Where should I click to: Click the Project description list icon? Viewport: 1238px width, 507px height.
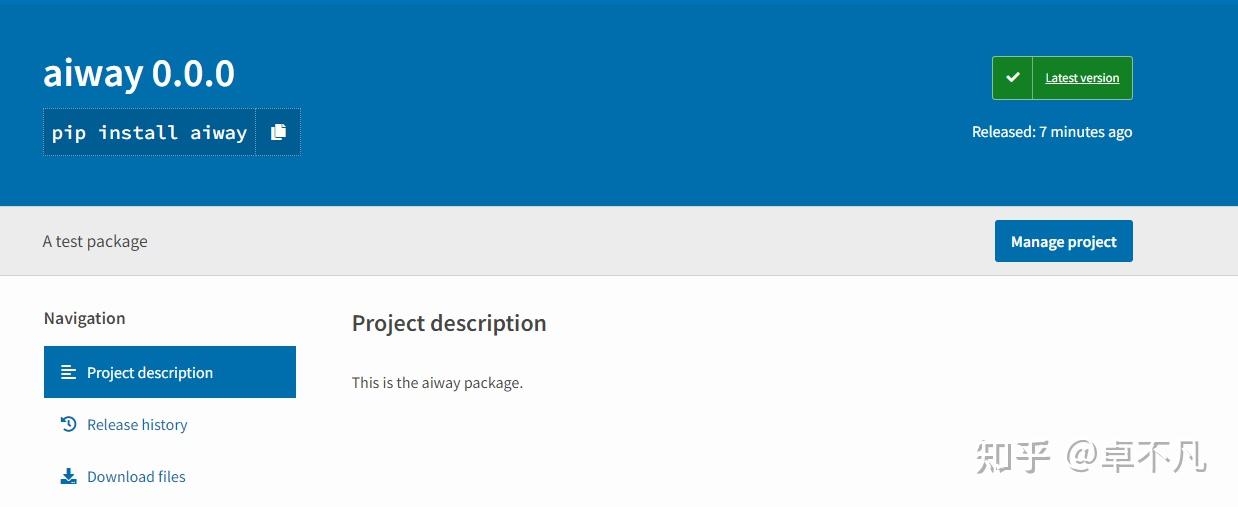tap(68, 372)
